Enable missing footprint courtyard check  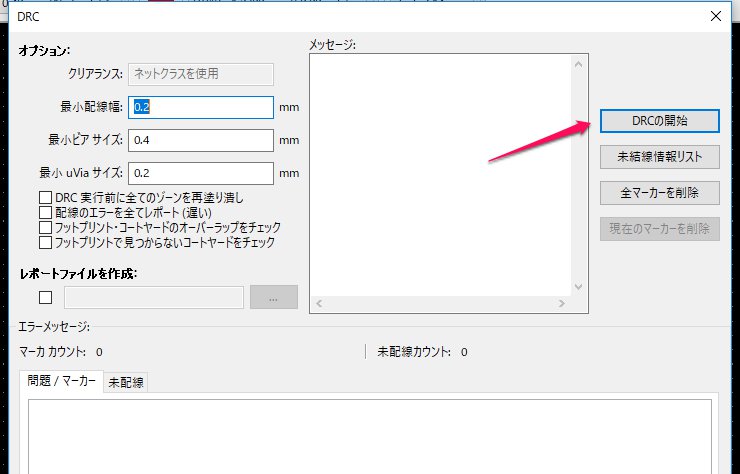pos(45,242)
